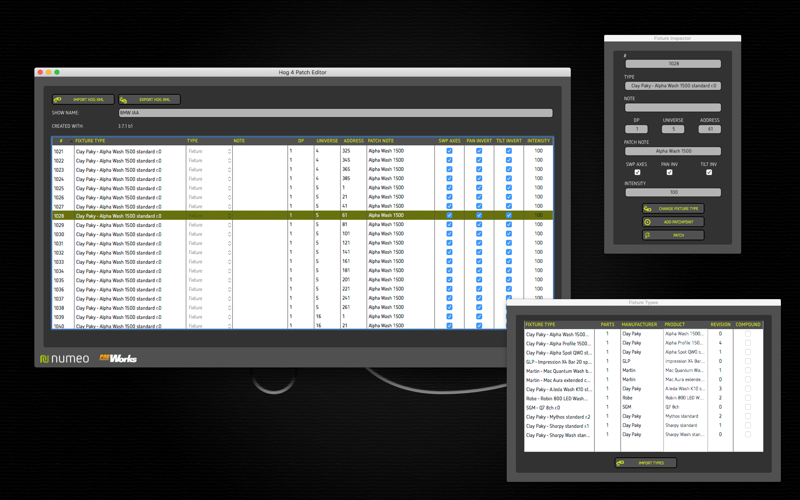Open Type dropdown for fixture 1038

(209, 307)
